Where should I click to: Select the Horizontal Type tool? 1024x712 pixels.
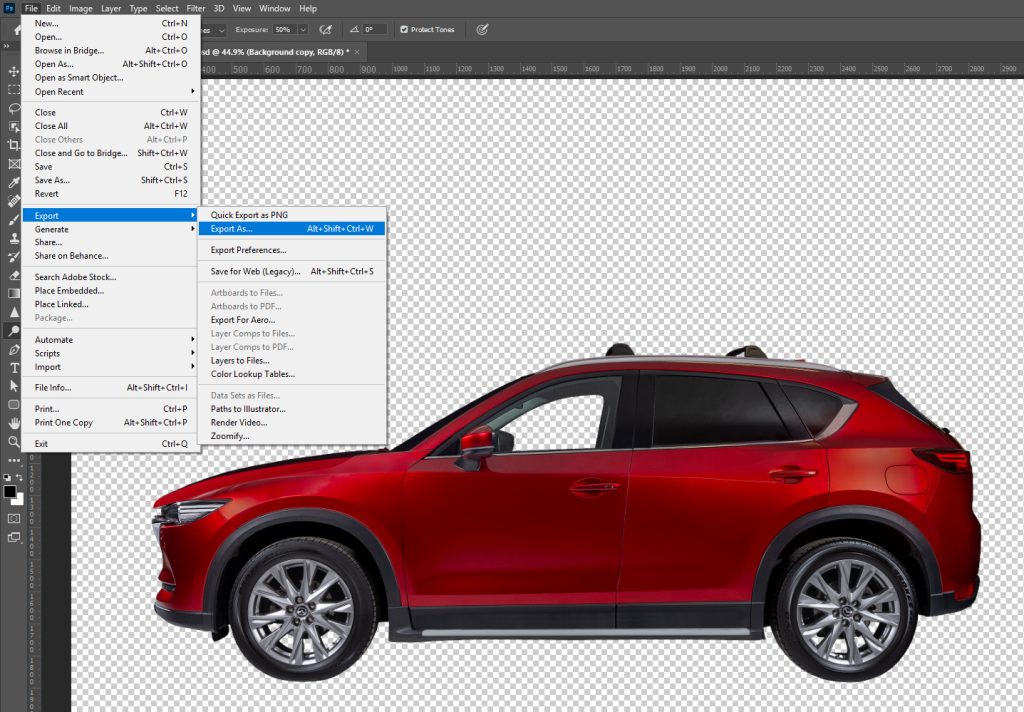[x=14, y=367]
